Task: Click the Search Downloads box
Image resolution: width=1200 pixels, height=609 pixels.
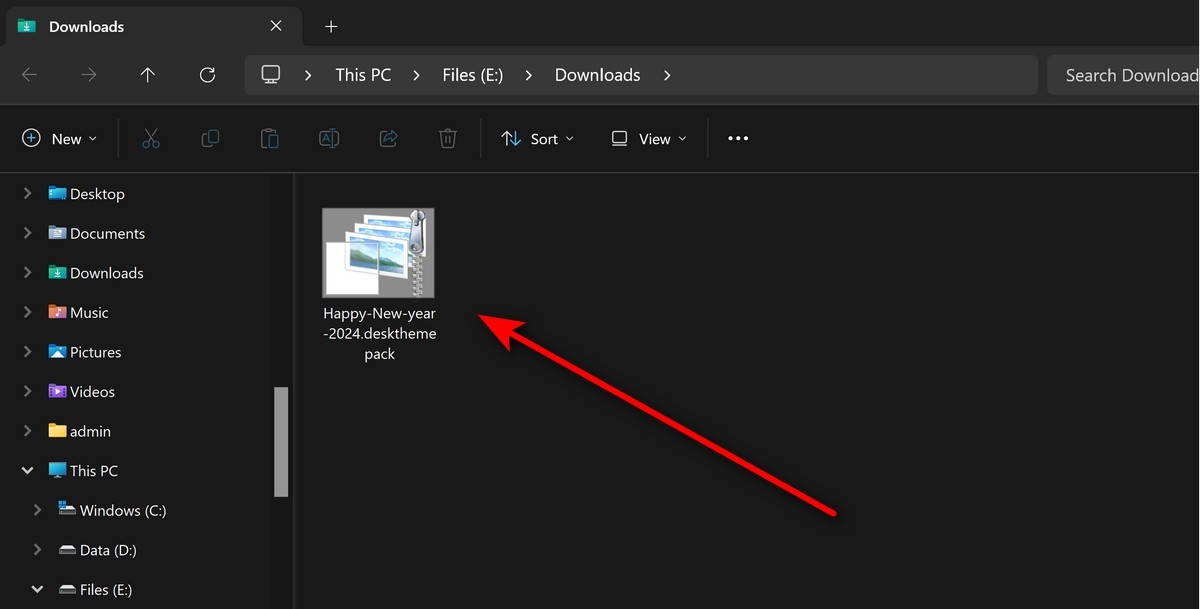Action: 1124,75
